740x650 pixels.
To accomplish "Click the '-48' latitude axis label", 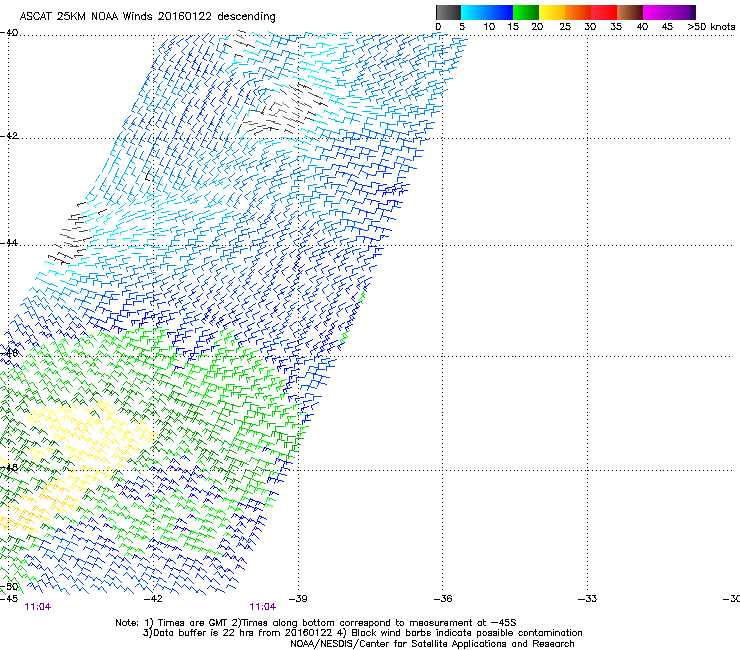I will 9,467.
